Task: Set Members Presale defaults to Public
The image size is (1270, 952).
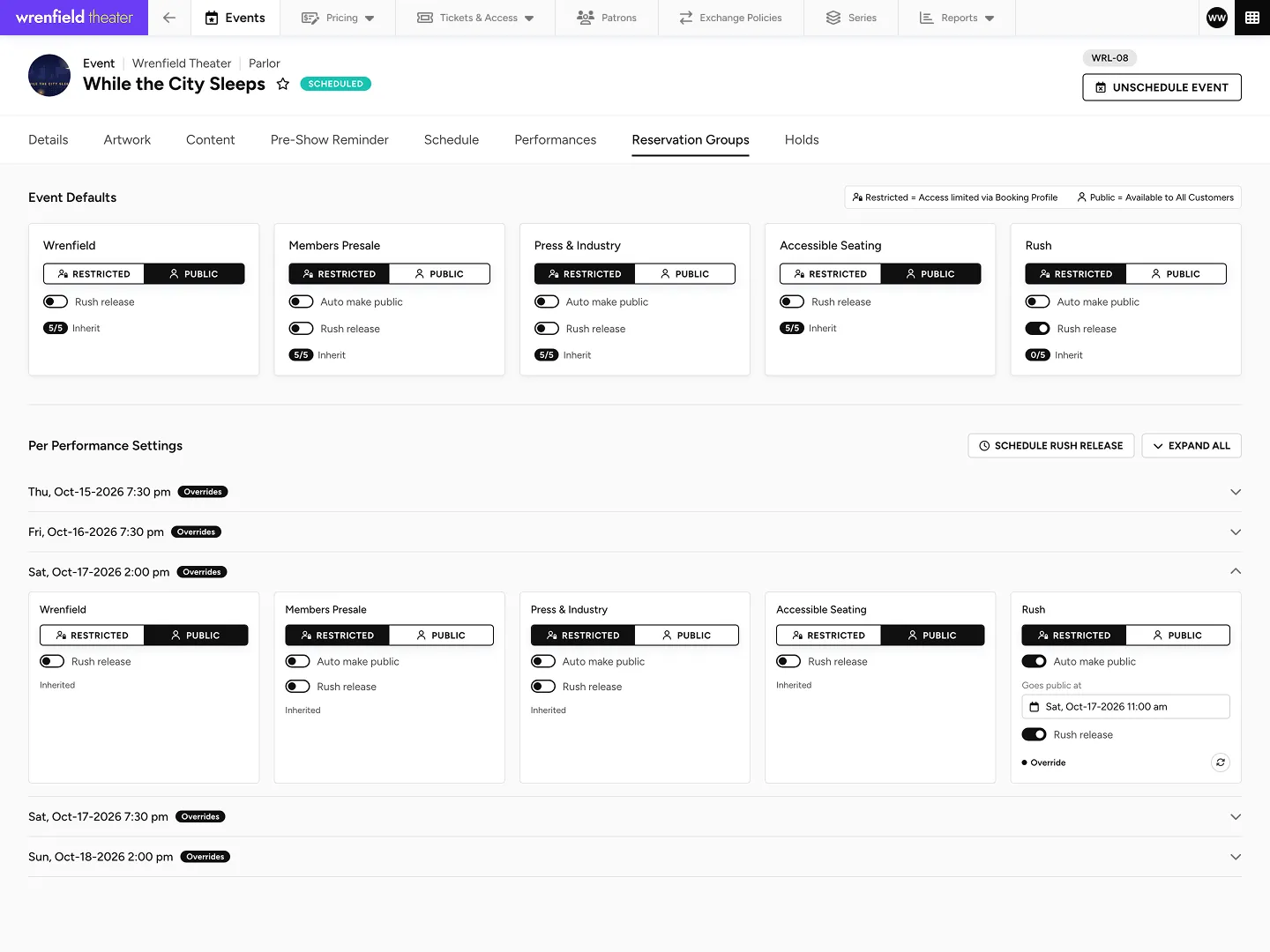Action: click(x=439, y=274)
